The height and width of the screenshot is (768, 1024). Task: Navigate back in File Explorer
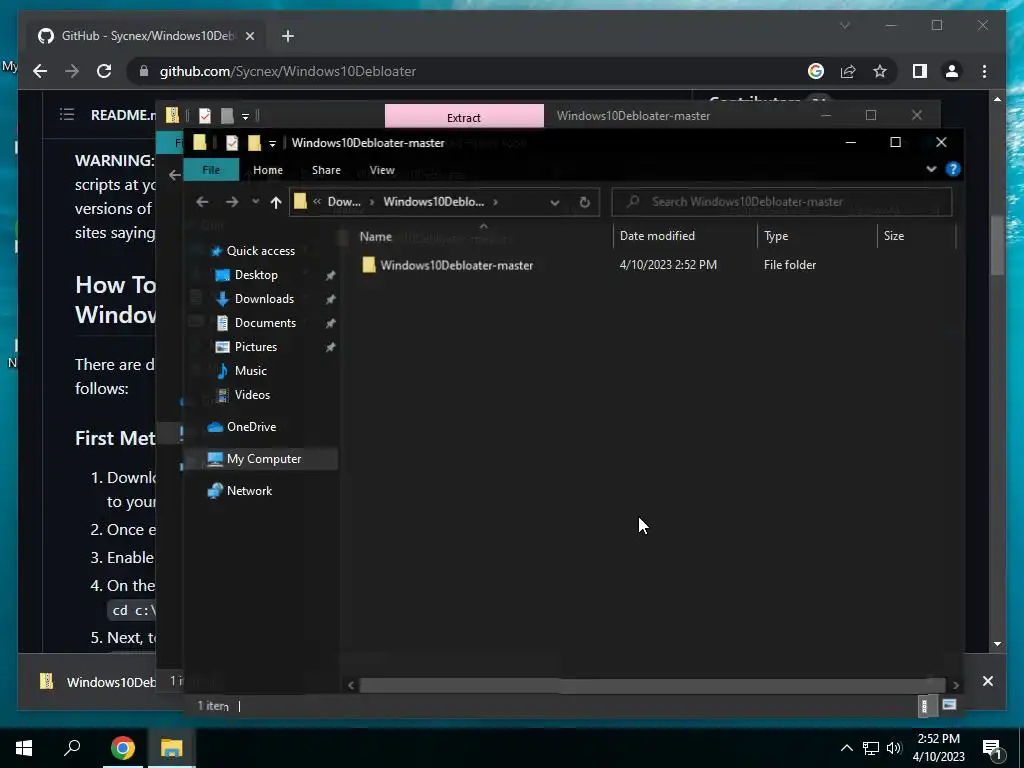point(202,202)
